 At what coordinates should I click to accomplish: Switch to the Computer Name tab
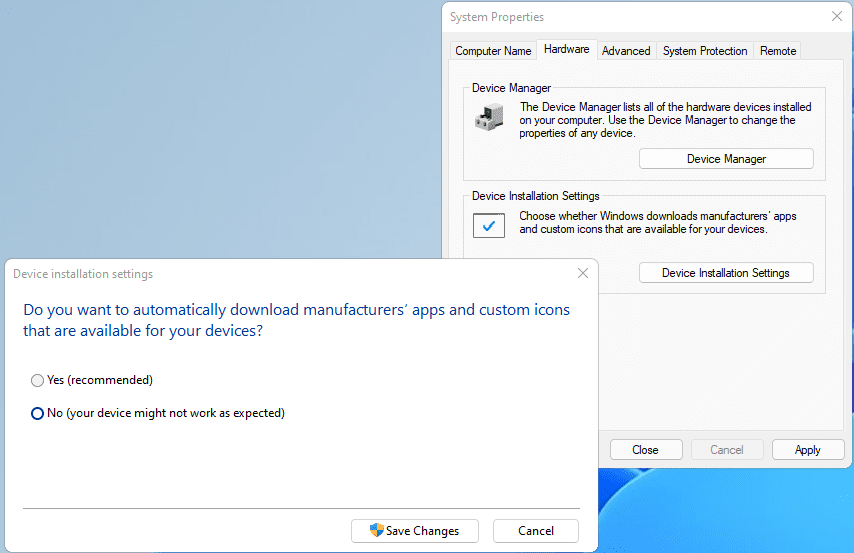coord(493,51)
